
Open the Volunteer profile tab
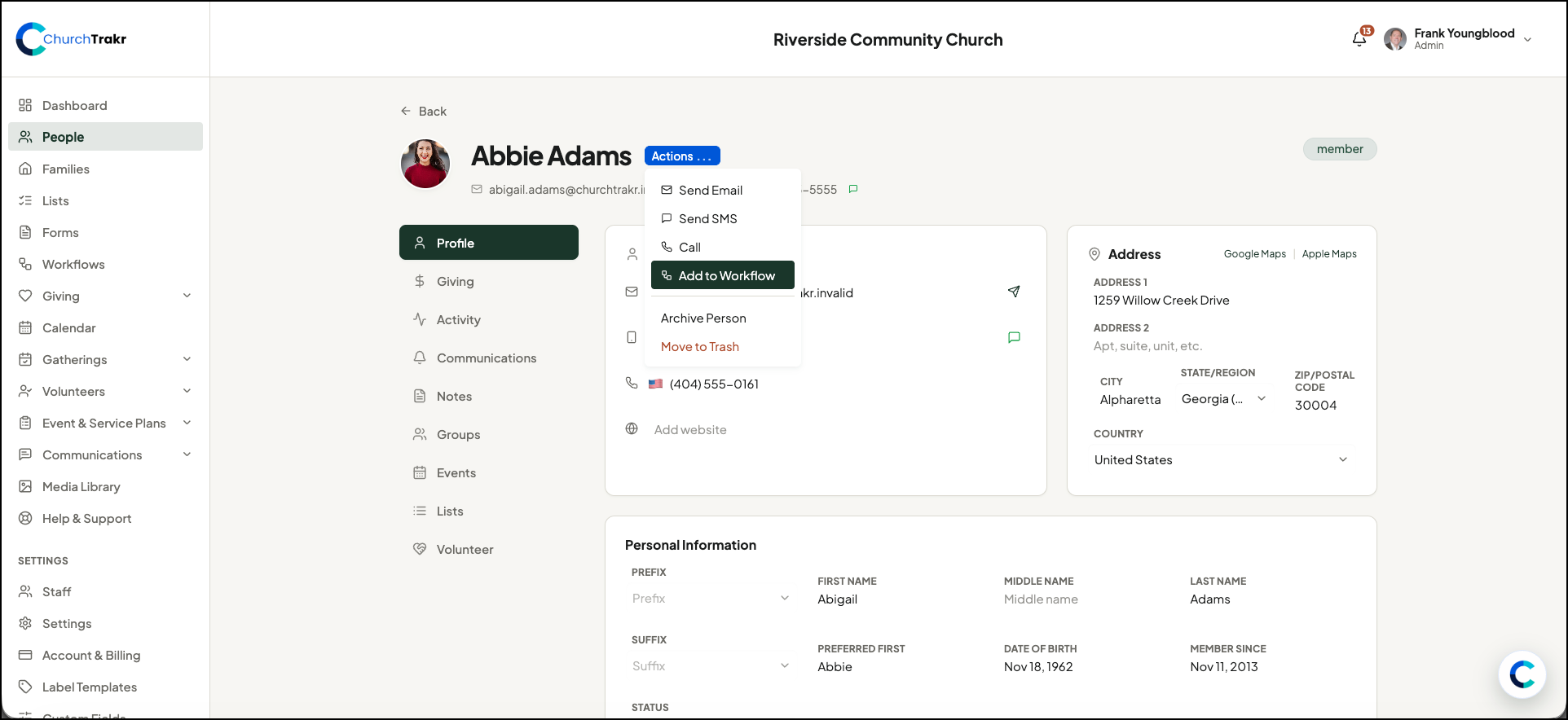tap(489, 549)
